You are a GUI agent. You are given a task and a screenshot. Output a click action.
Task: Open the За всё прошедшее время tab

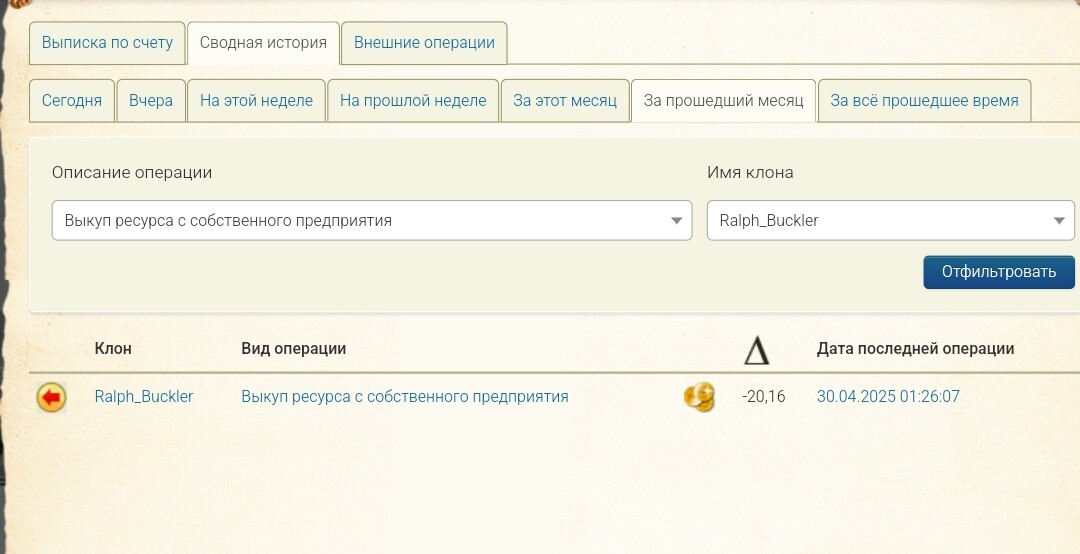point(924,101)
